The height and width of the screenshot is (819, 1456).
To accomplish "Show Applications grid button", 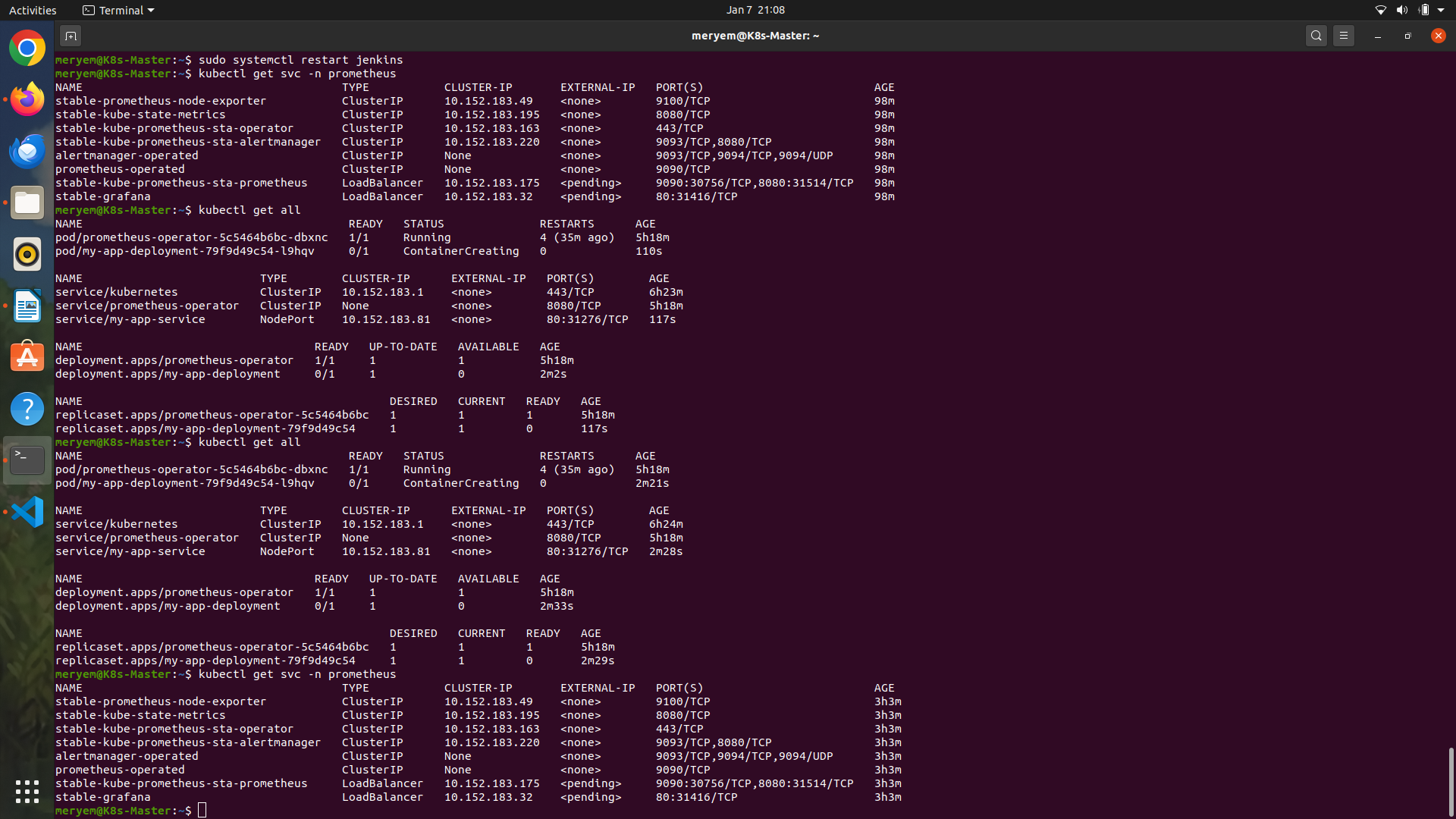I will point(27,792).
